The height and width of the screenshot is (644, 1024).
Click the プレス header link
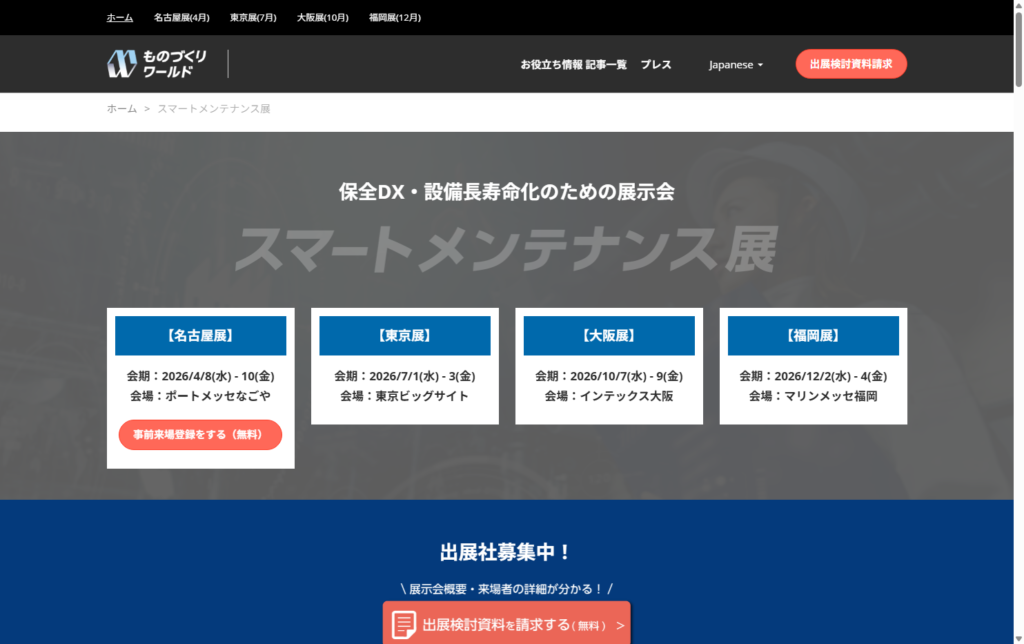click(x=656, y=64)
